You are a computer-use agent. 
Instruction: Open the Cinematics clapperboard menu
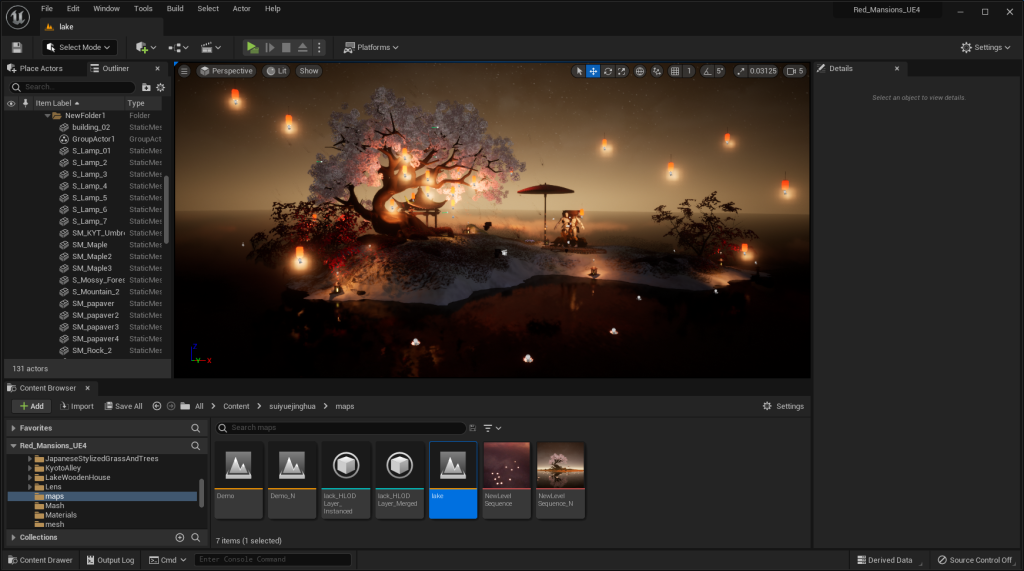tap(210, 47)
